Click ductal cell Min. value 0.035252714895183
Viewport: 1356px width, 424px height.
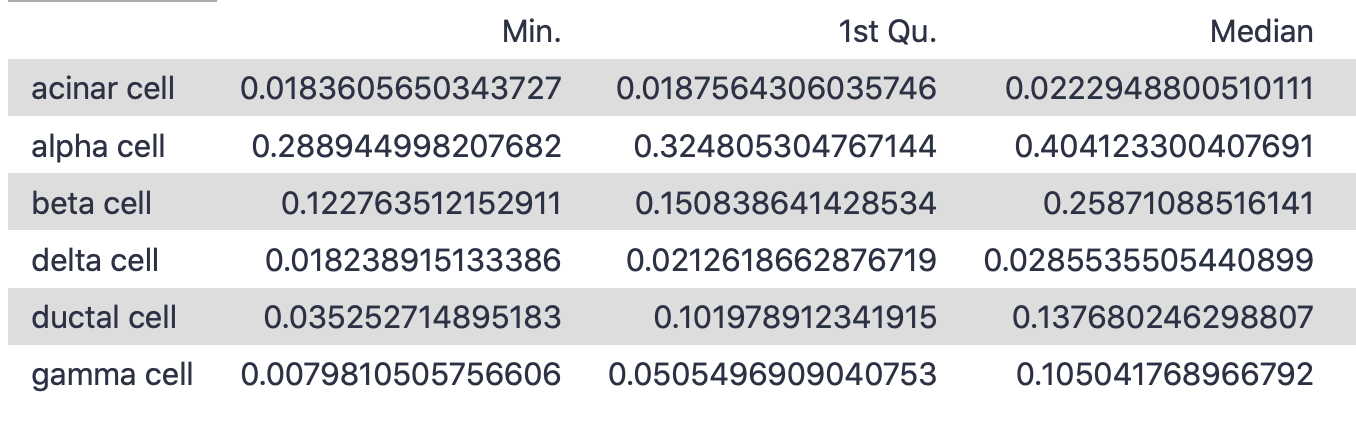[x=412, y=317]
